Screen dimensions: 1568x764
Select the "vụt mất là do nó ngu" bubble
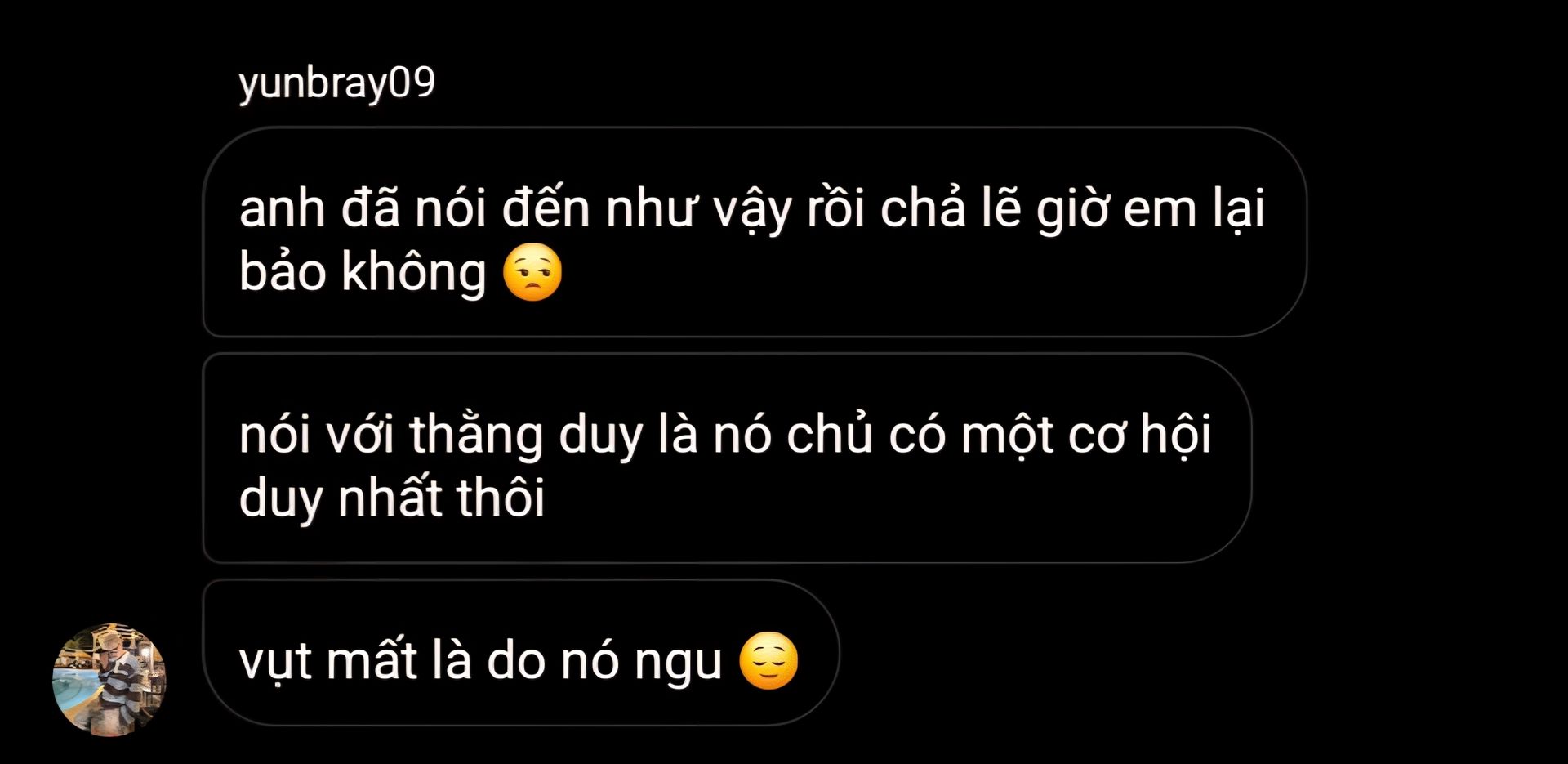pyautogui.click(x=521, y=653)
